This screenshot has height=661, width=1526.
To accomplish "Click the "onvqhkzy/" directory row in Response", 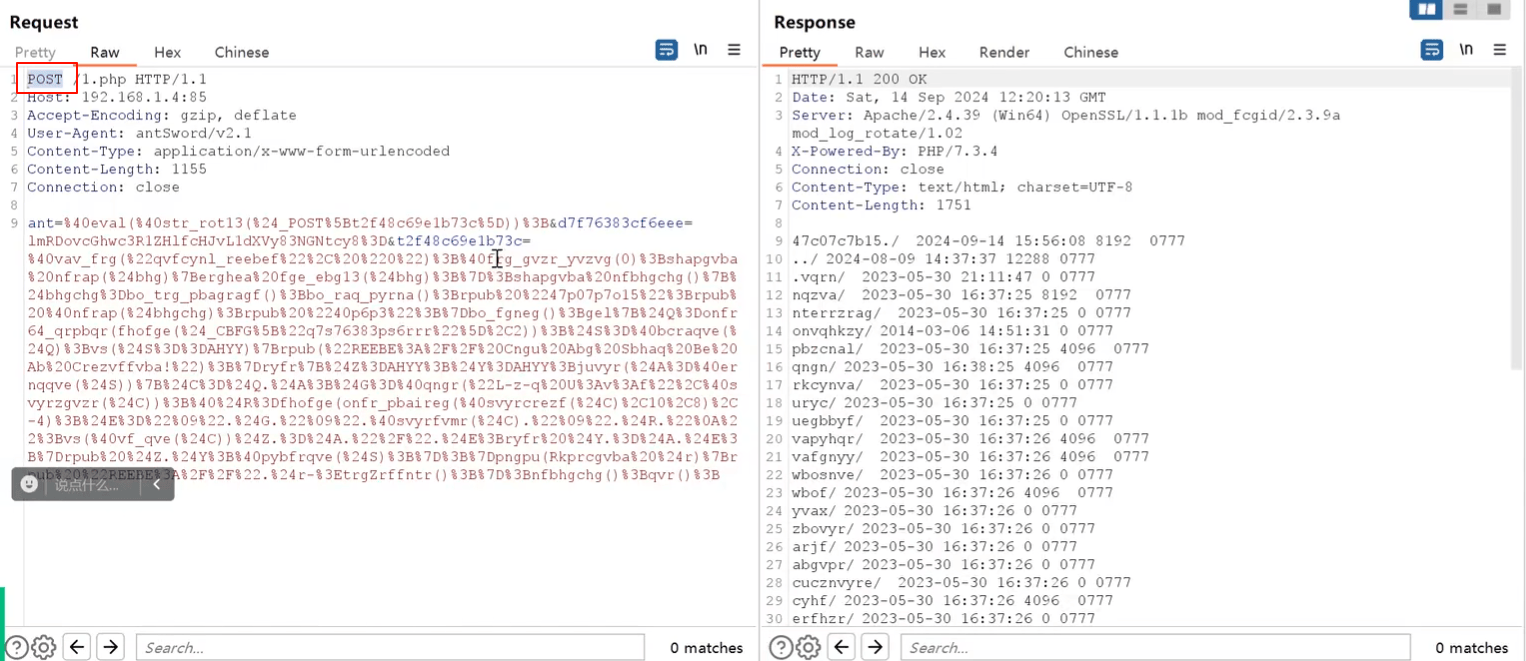I will [952, 331].
